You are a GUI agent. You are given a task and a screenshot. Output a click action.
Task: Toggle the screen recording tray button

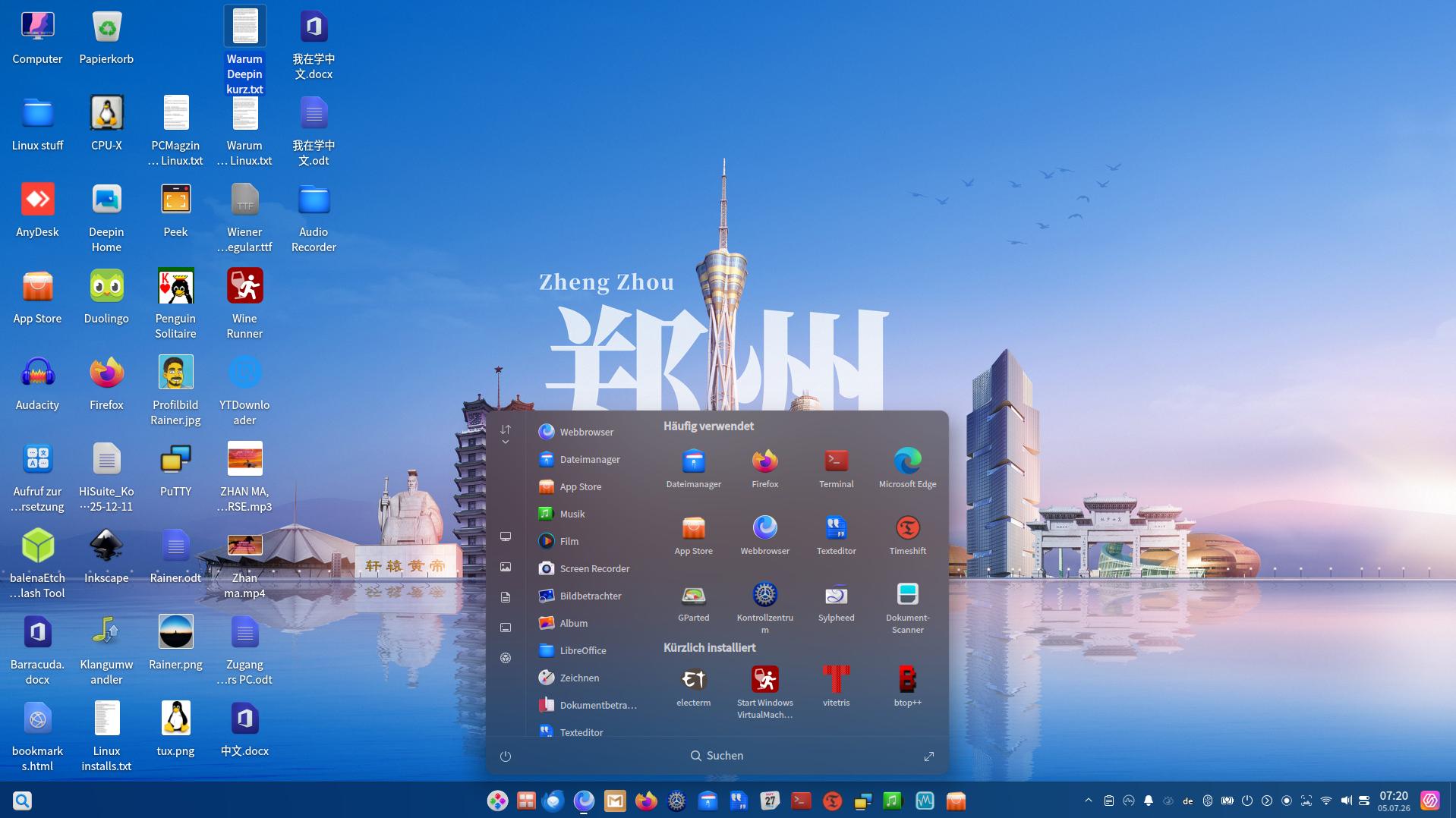click(x=1287, y=801)
